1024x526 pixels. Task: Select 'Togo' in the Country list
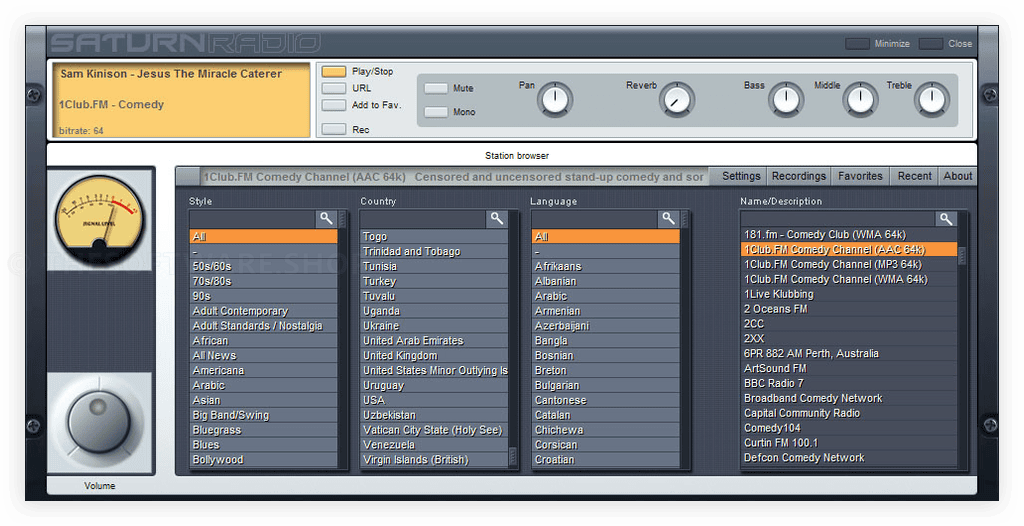(x=435, y=237)
